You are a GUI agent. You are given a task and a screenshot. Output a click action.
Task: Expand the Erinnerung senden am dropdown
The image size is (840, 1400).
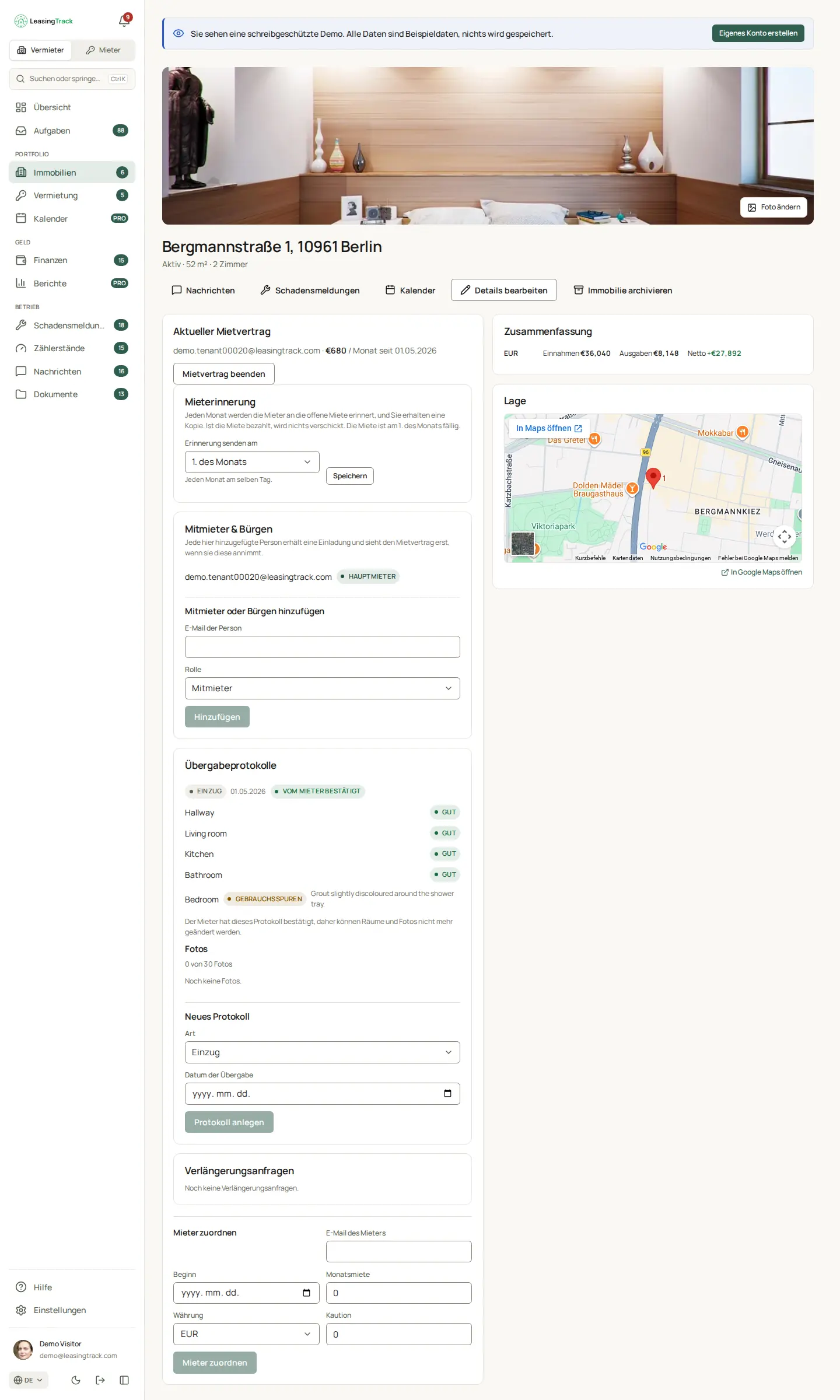252,462
